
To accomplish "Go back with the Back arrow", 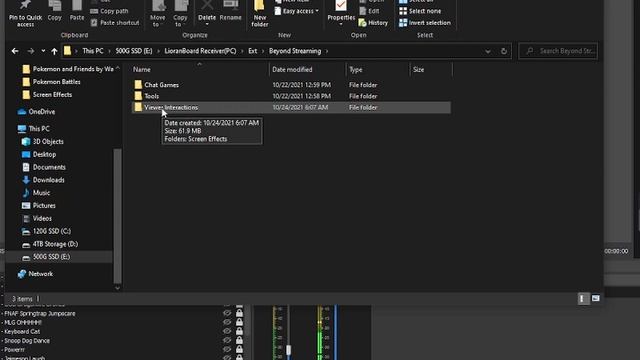I will click(x=15, y=51).
